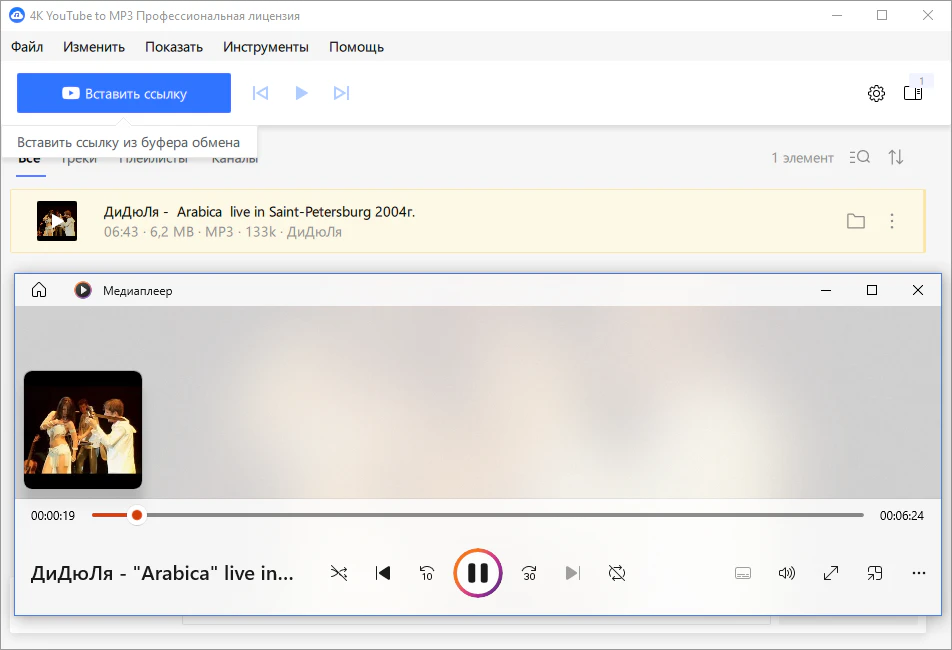Toggle repeat mode in Медиаплеер
Image resolution: width=952 pixels, height=650 pixels.
click(617, 573)
